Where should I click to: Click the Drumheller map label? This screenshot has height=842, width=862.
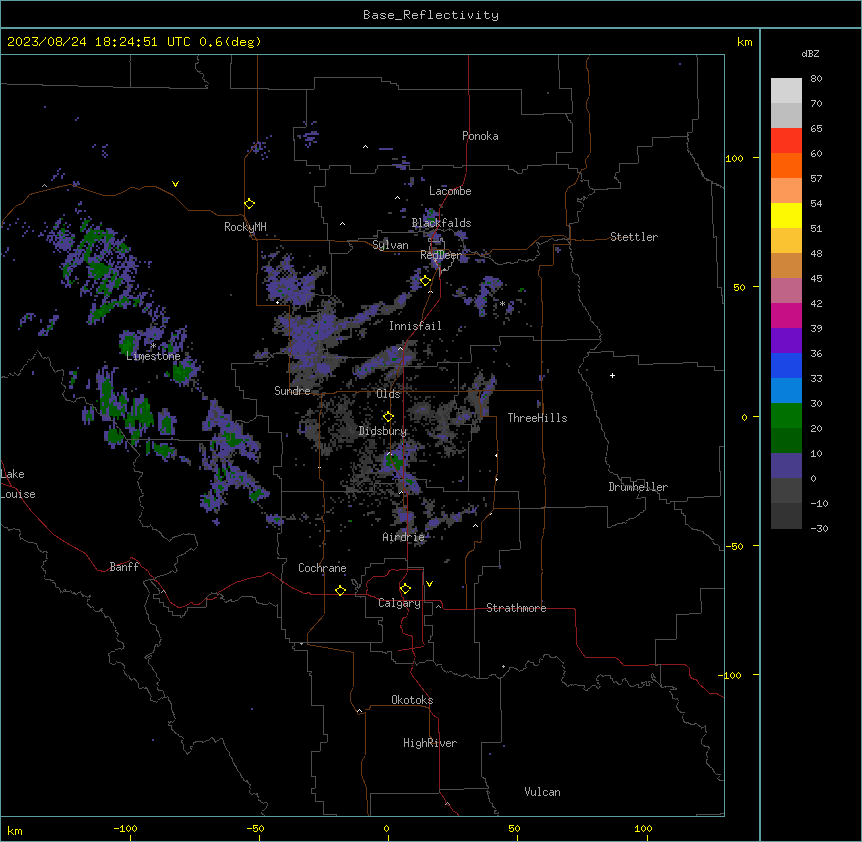pyautogui.click(x=638, y=487)
